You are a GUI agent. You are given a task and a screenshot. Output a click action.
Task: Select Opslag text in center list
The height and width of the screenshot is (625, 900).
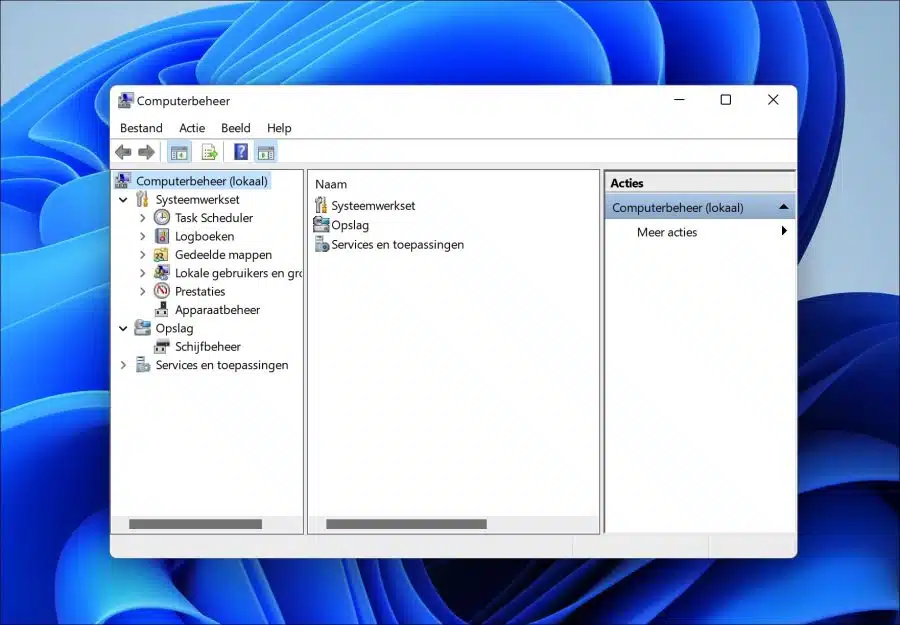click(350, 225)
